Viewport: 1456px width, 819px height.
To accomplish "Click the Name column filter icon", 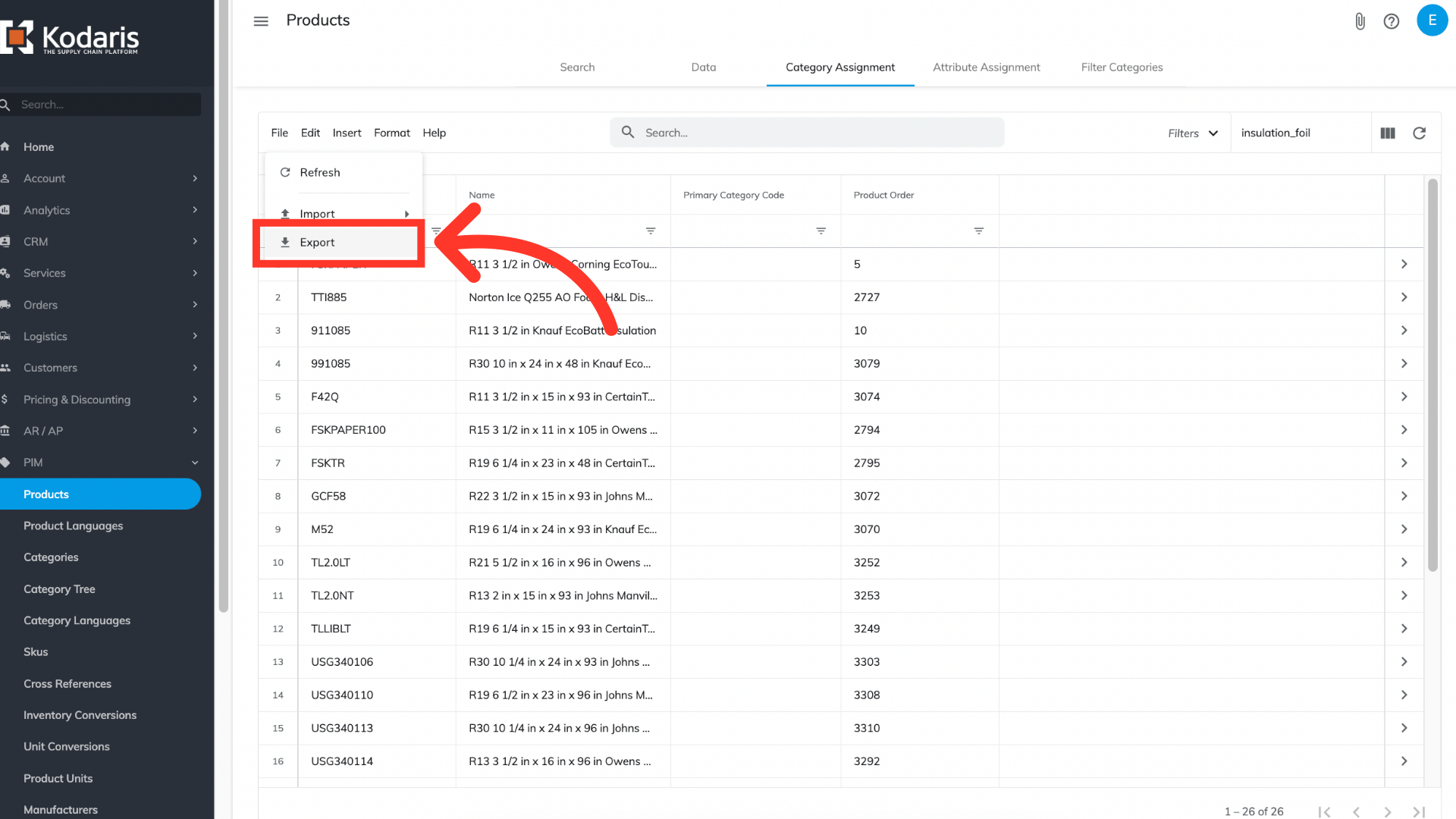I will 650,231.
